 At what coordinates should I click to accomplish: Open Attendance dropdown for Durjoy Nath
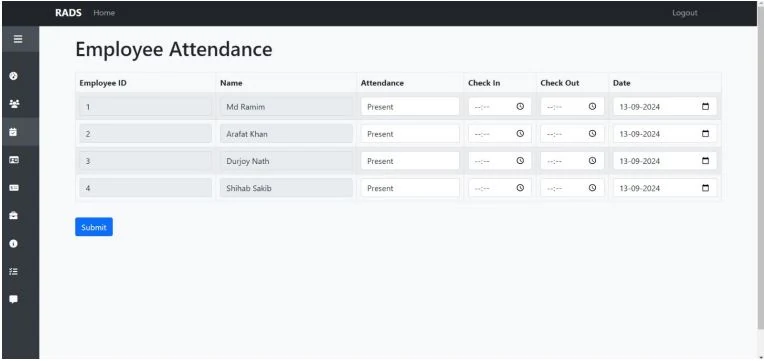[410, 161]
